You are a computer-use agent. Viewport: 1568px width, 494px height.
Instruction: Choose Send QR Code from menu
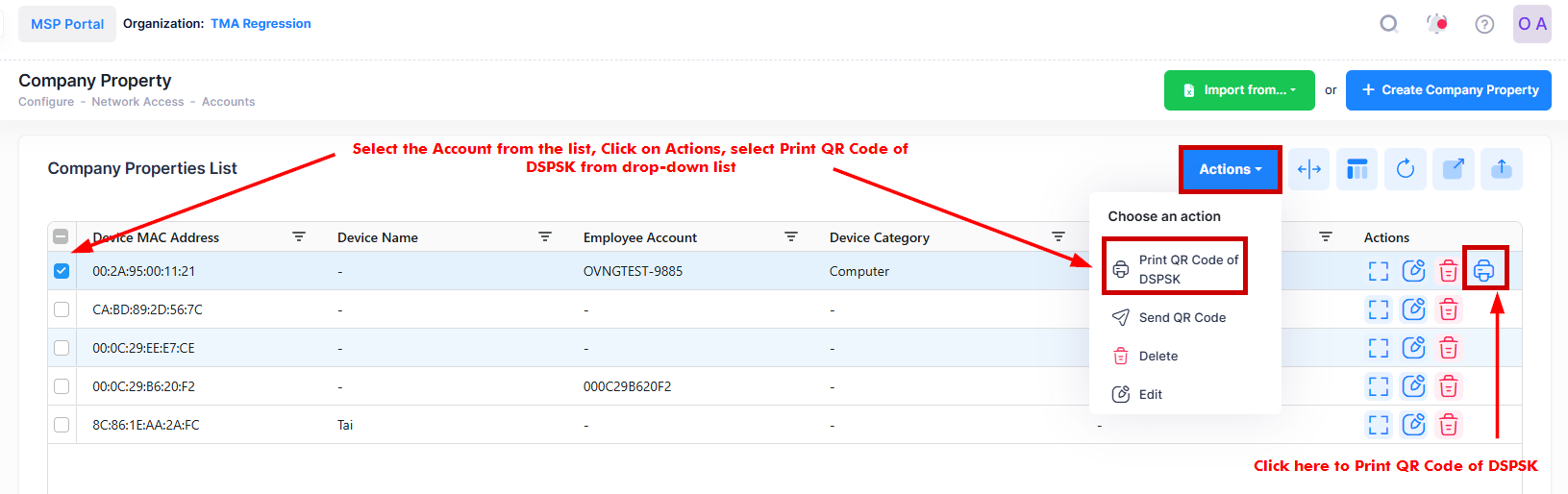point(1182,317)
